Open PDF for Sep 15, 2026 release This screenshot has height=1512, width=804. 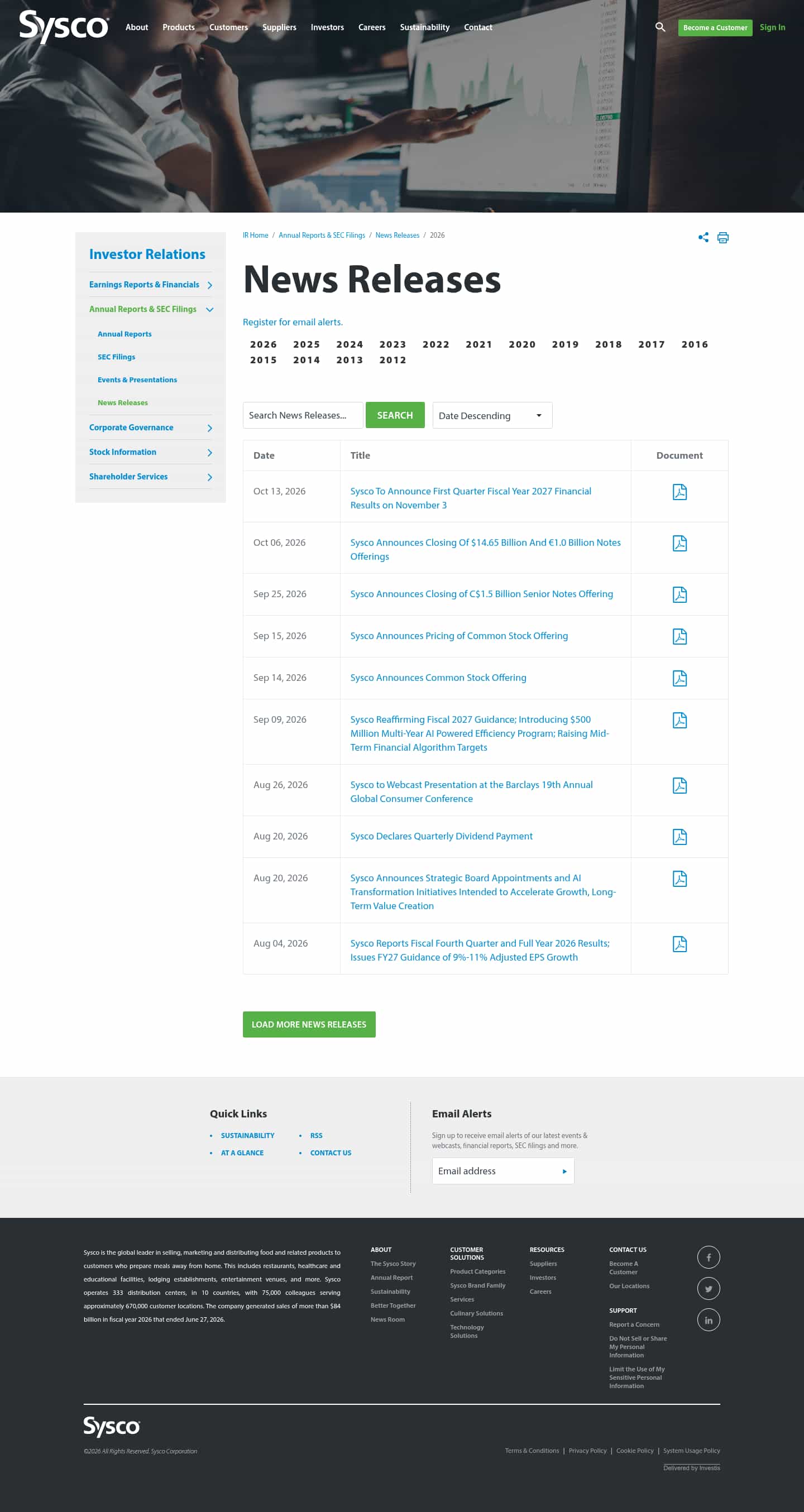679,636
